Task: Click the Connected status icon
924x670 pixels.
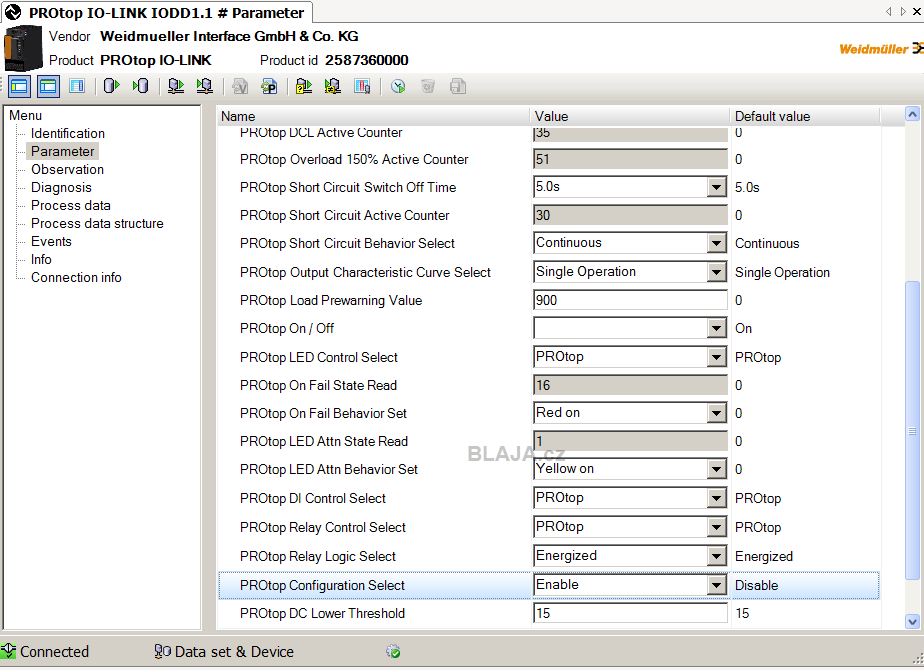Action: 8,651
